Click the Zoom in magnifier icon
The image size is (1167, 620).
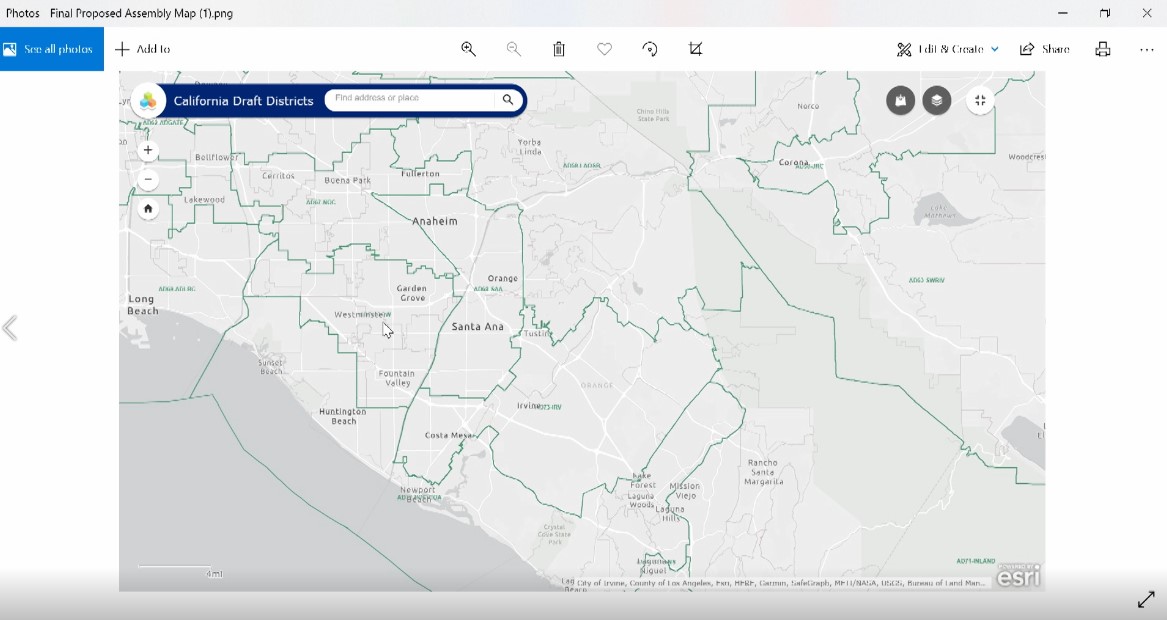point(468,49)
